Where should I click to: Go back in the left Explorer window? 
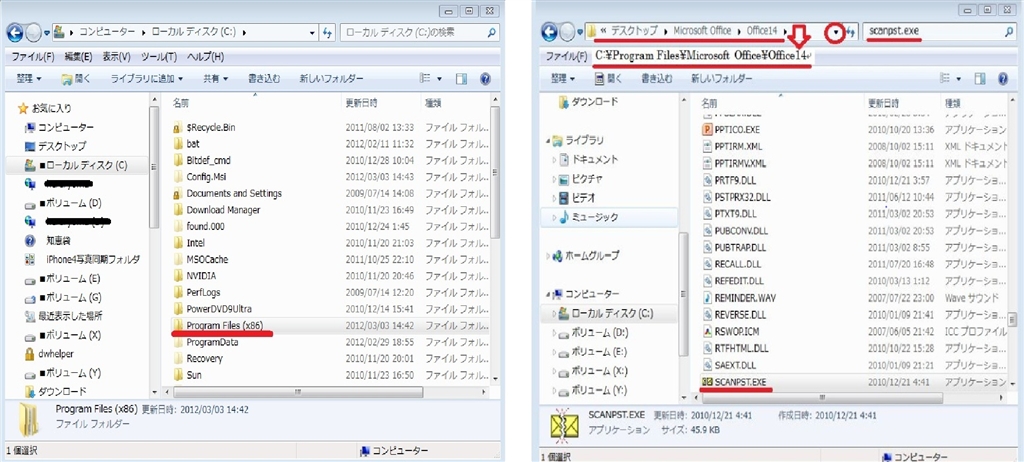pyautogui.click(x=17, y=31)
